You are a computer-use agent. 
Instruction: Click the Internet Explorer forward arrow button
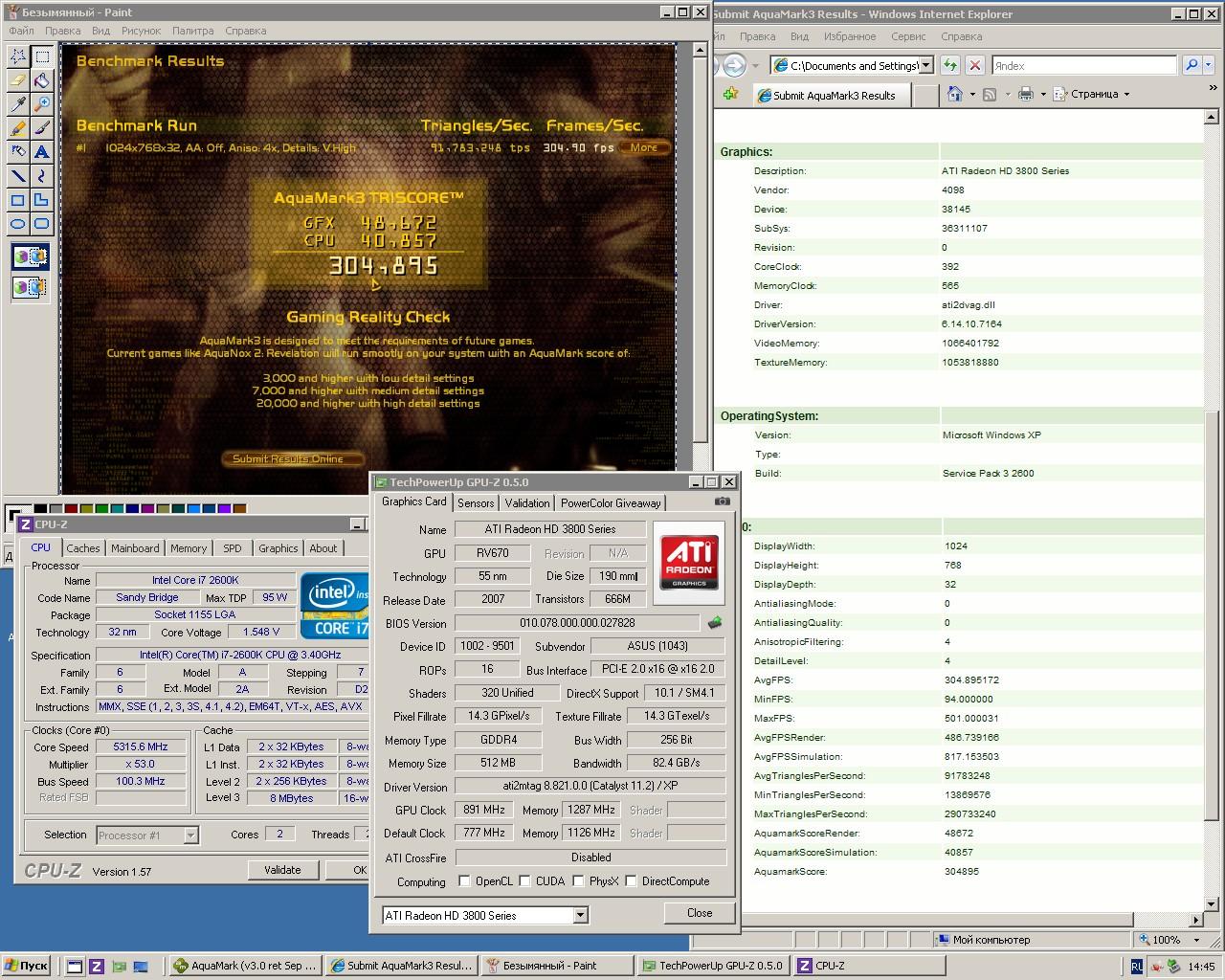[x=734, y=65]
